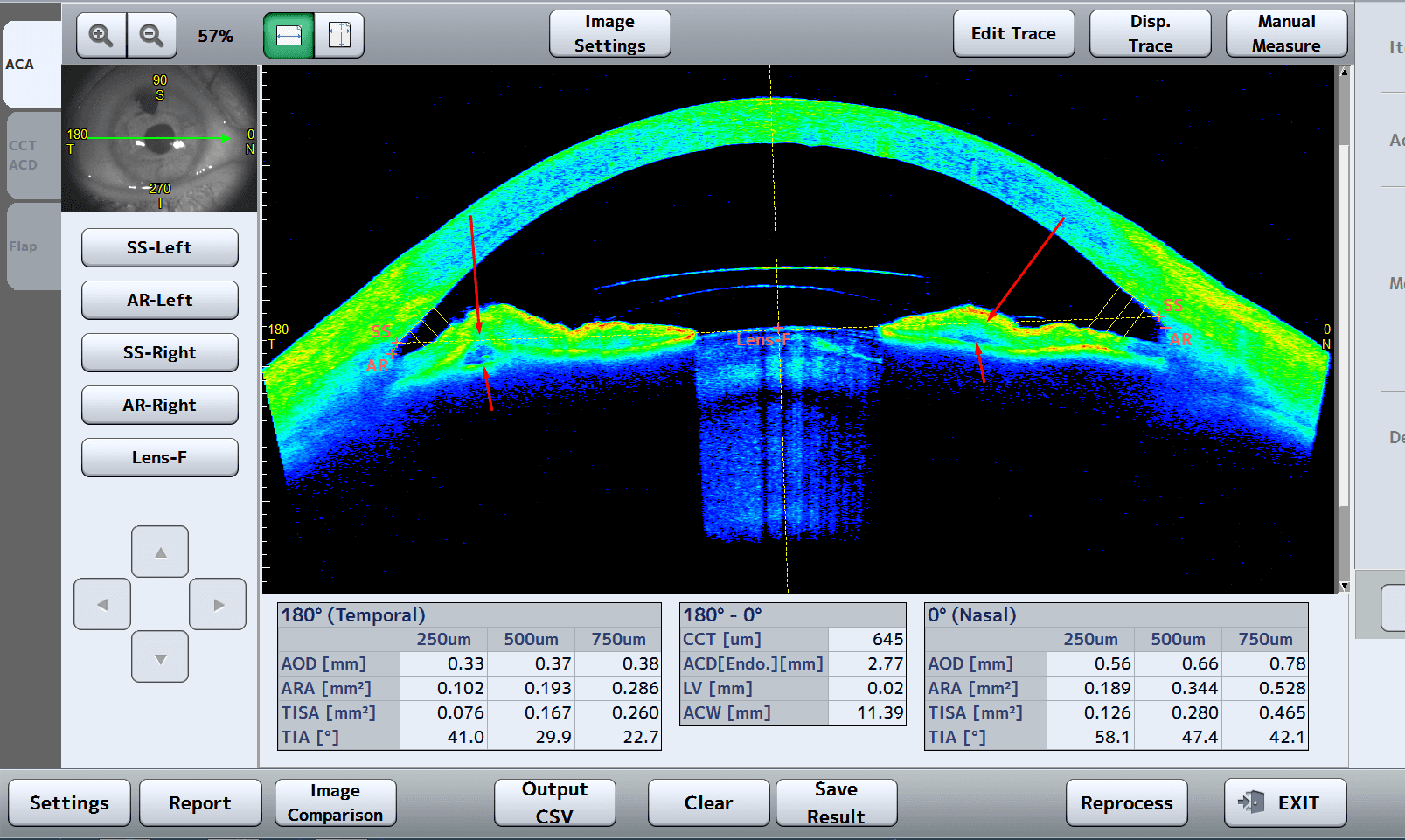
Task: Toggle the horizontal fit view icon
Action: (289, 36)
